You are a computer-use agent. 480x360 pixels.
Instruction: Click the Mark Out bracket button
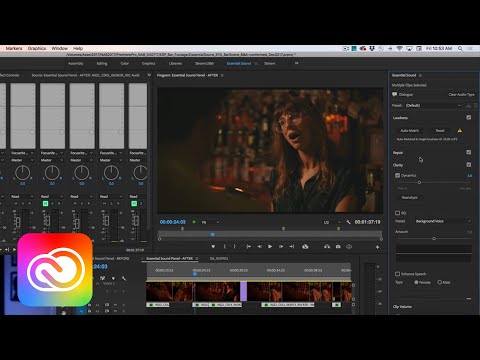tap(235, 247)
